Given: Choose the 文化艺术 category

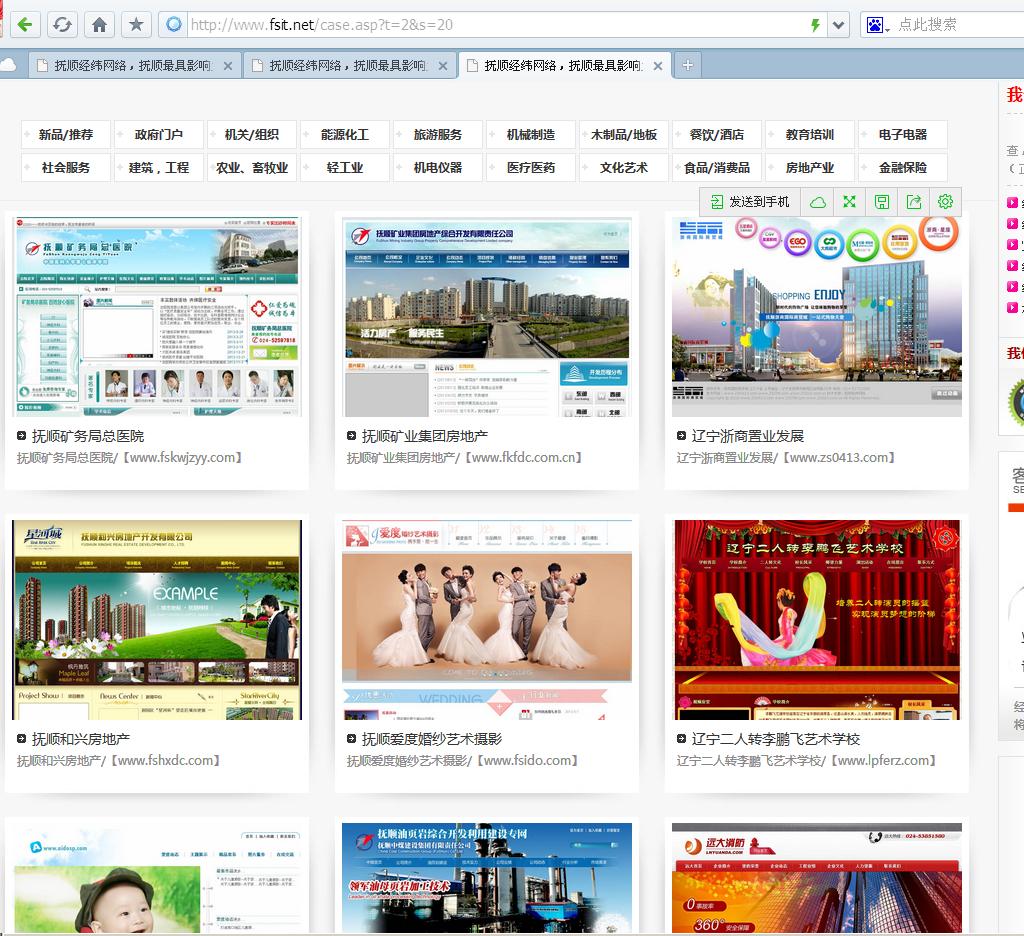Looking at the screenshot, I should point(624,167).
